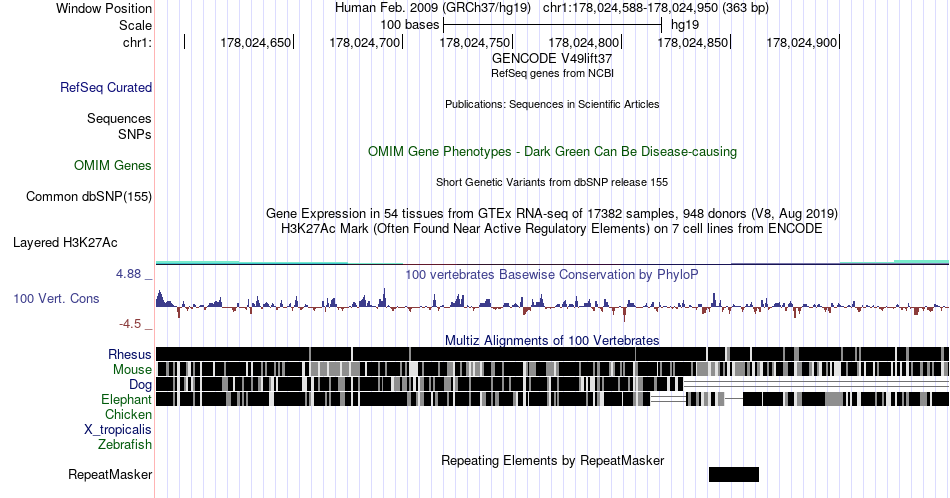
Task: Click the RefSeq Curated track label
Action: (x=106, y=87)
